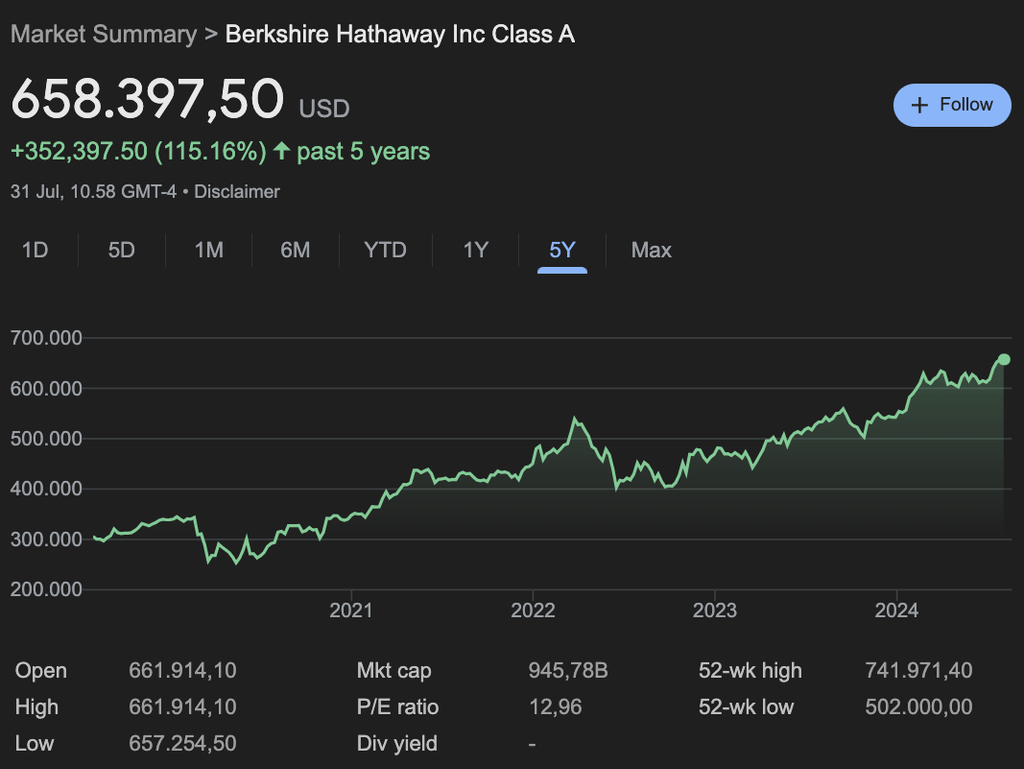Show the 1Y price chart
Viewport: 1024px width, 769px height.
pos(475,250)
